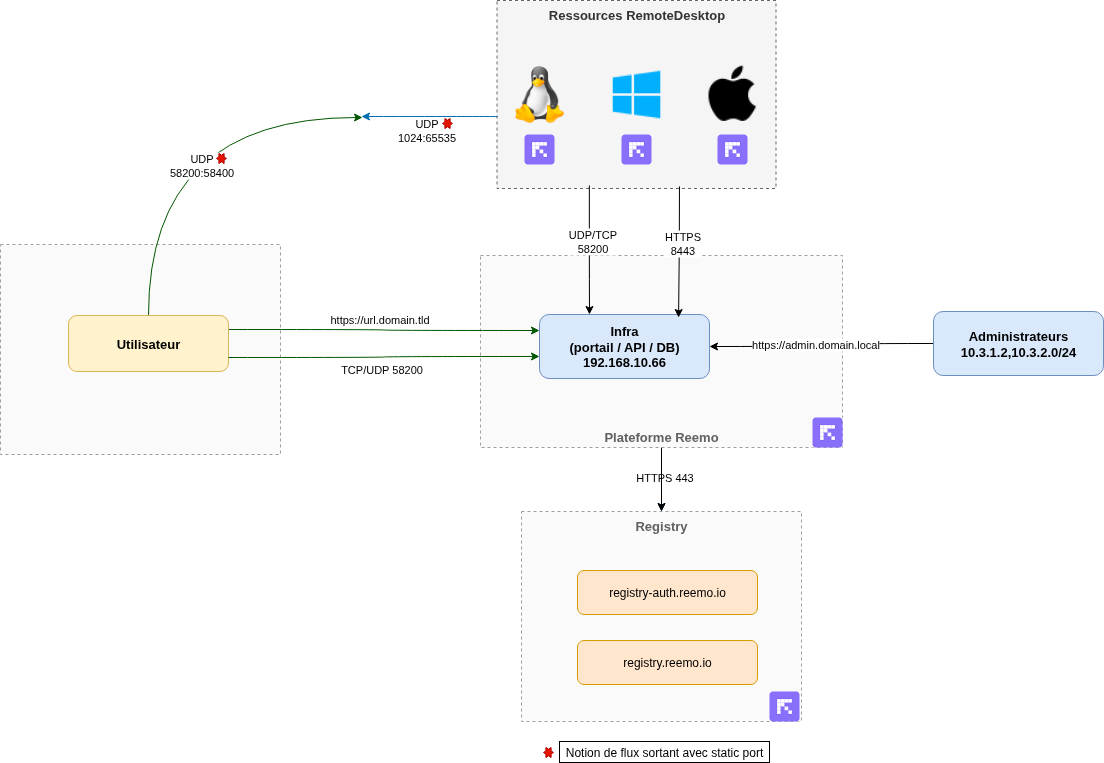1104x763 pixels.
Task: Click the https://url.domain.tld label
Action: click(x=380, y=320)
